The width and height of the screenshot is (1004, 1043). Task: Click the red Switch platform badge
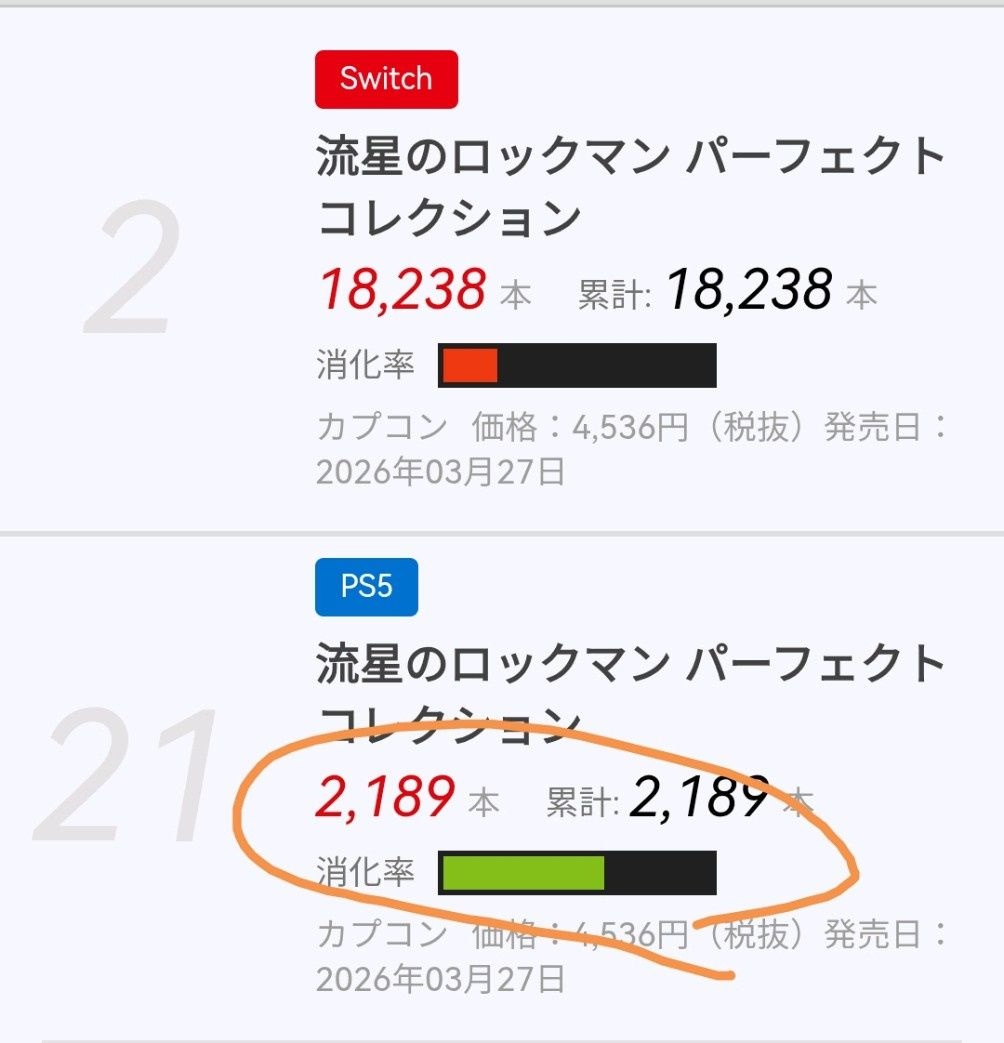pyautogui.click(x=386, y=79)
